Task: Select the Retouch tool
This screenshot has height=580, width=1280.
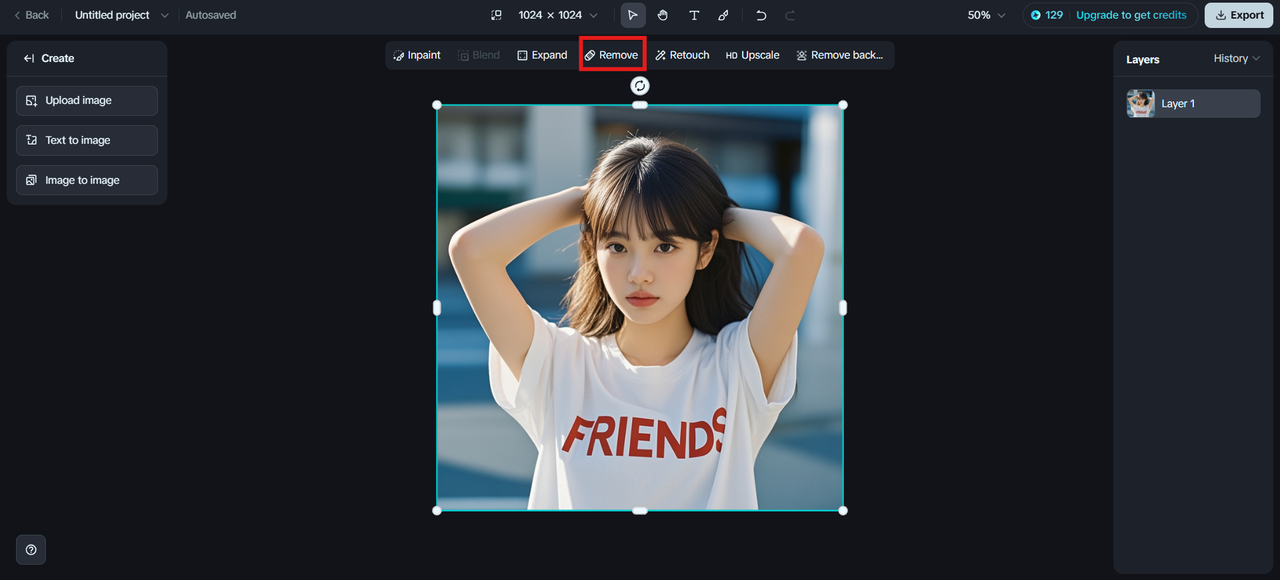Action: click(682, 55)
